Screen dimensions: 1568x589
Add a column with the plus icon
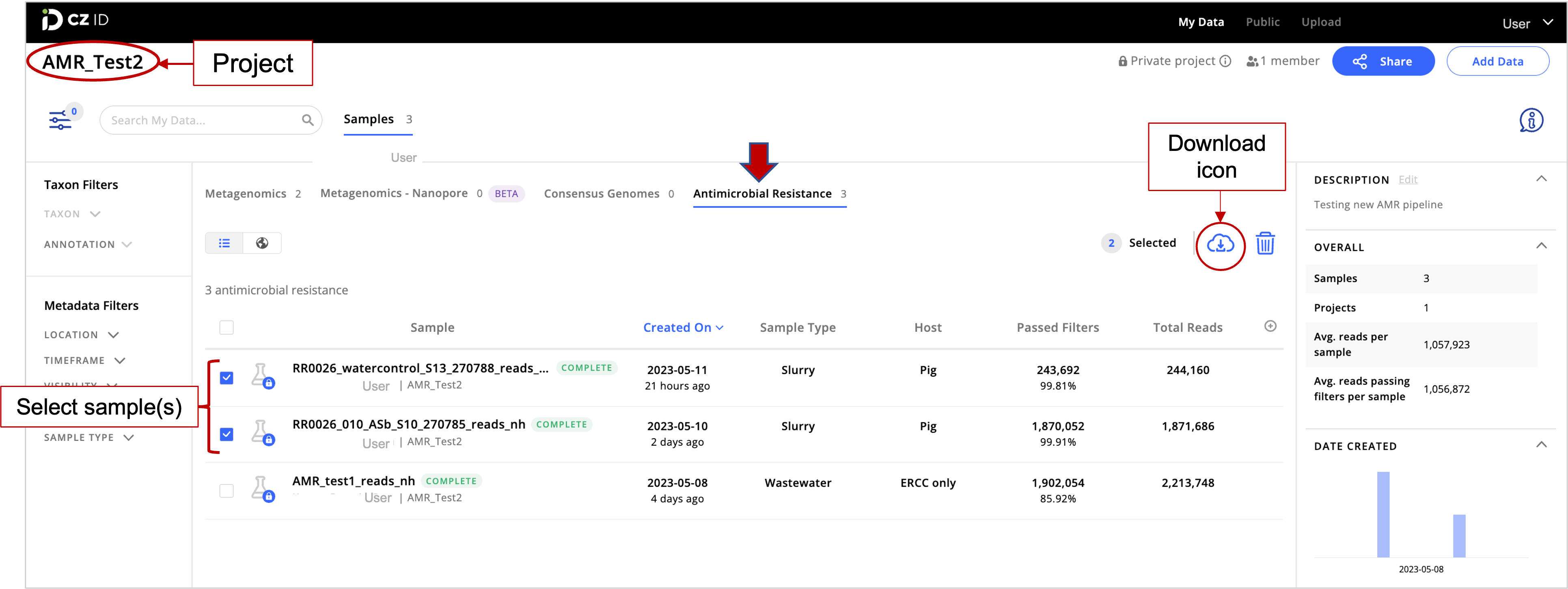(x=1270, y=325)
